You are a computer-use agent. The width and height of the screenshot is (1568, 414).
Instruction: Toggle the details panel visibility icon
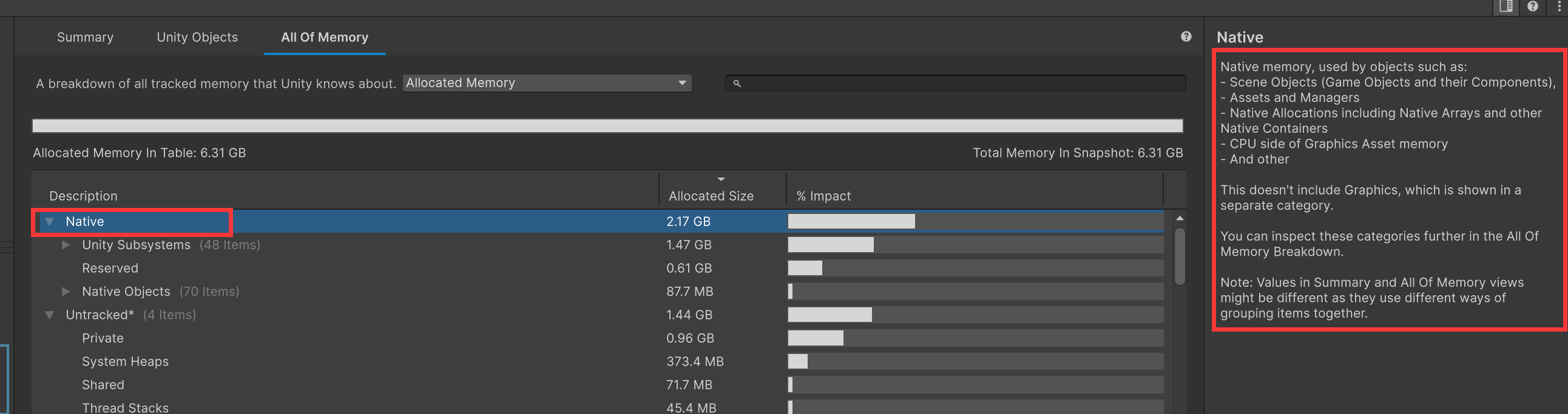(1505, 7)
